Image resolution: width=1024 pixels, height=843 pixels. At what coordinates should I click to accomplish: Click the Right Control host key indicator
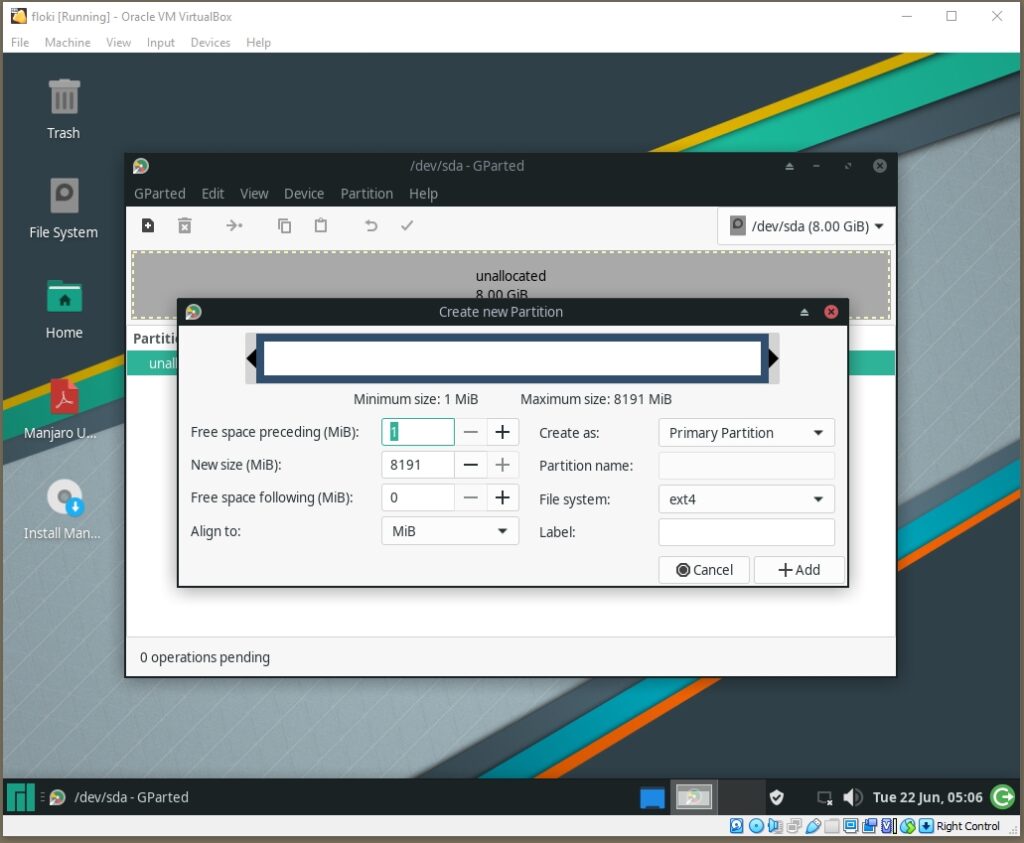tap(968, 826)
